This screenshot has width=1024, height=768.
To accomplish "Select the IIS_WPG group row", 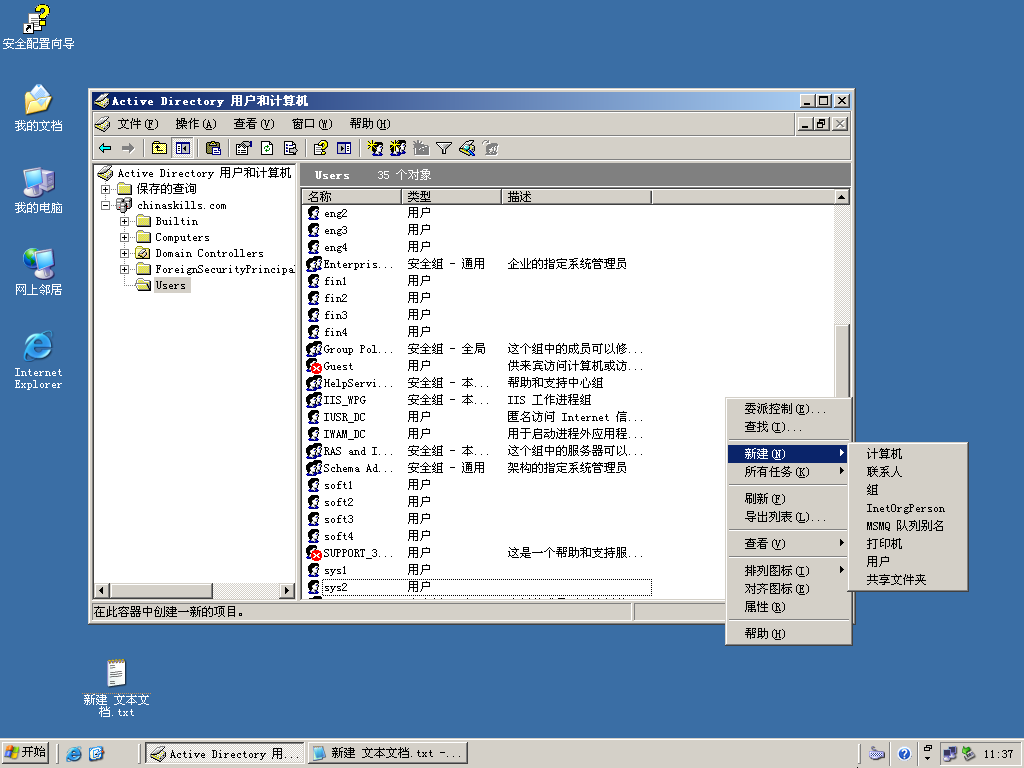I will (477, 400).
